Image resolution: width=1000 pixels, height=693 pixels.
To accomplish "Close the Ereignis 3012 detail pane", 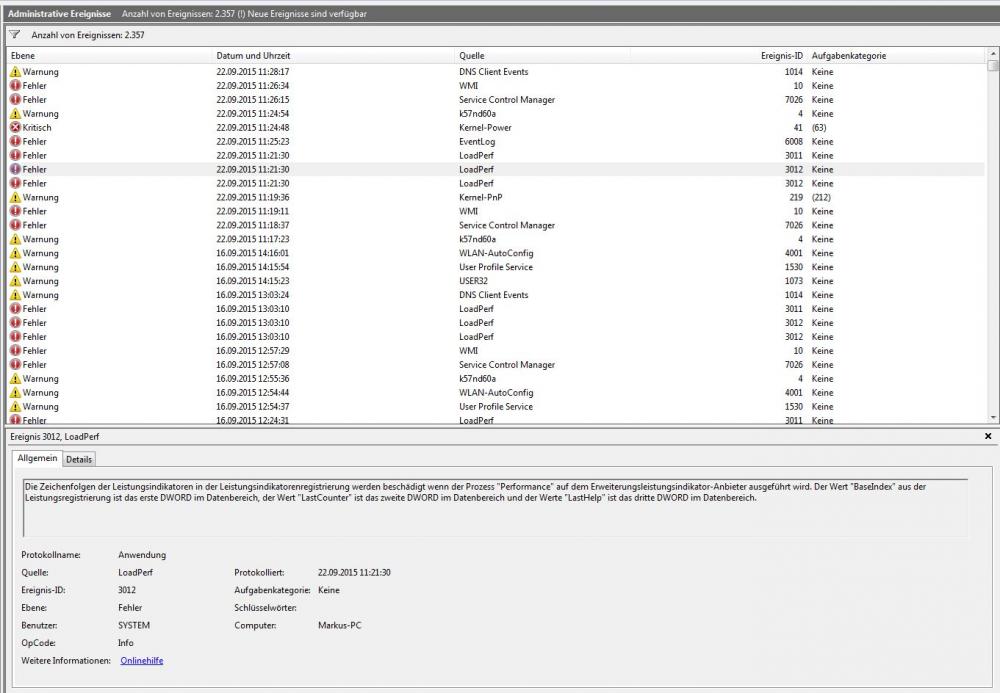I will point(988,437).
